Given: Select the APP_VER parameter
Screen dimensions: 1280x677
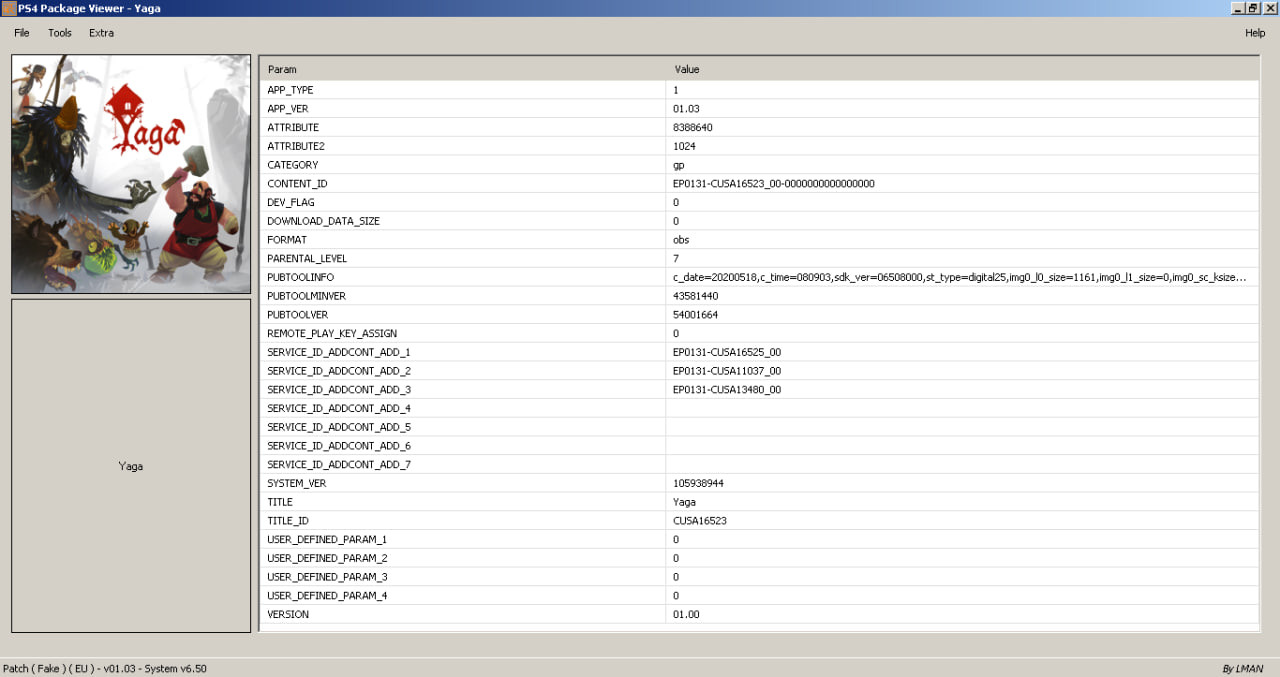Looking at the screenshot, I should pyautogui.click(x=288, y=109).
